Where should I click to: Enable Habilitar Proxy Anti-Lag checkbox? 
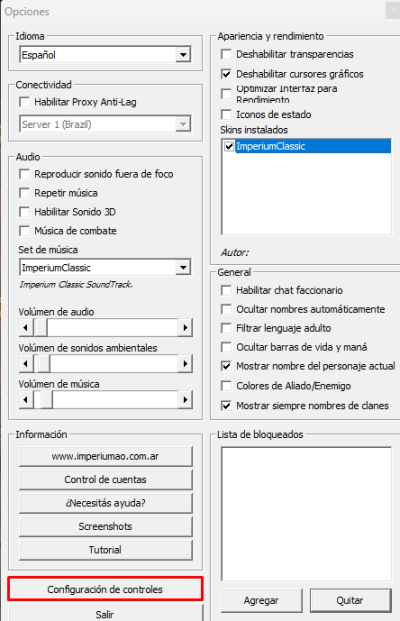pyautogui.click(x=25, y=102)
